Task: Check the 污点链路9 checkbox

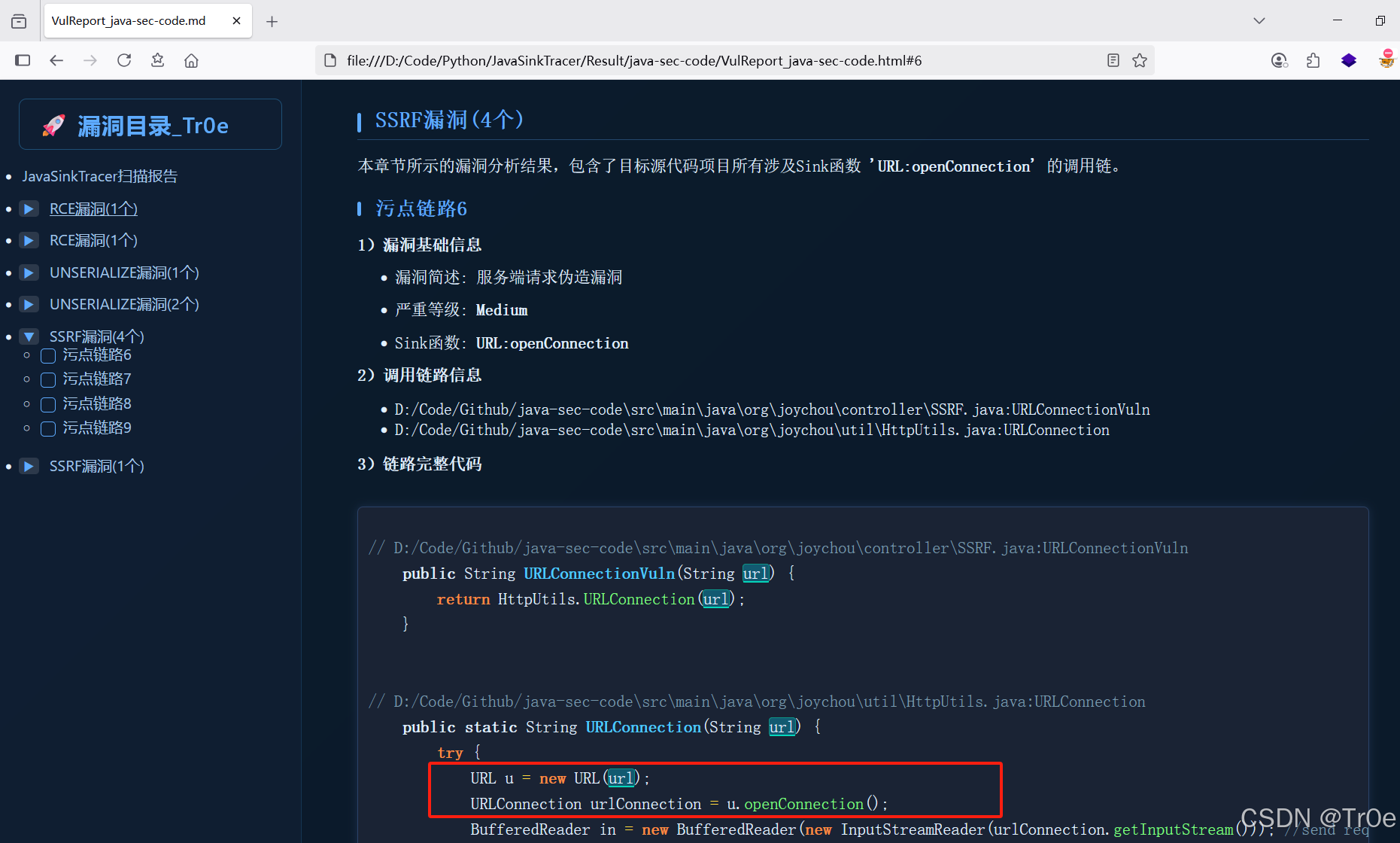Action: (47, 429)
